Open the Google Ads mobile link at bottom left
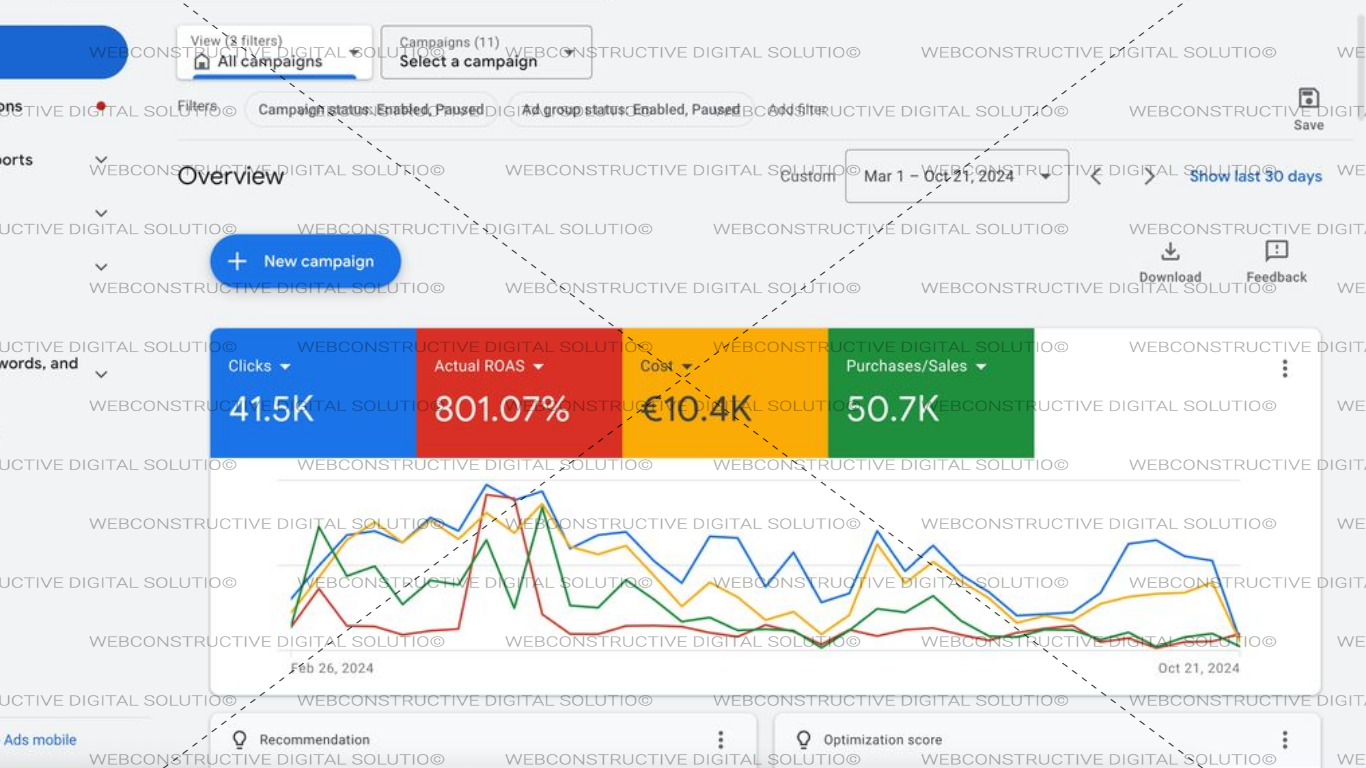The image size is (1366, 768). pos(40,739)
